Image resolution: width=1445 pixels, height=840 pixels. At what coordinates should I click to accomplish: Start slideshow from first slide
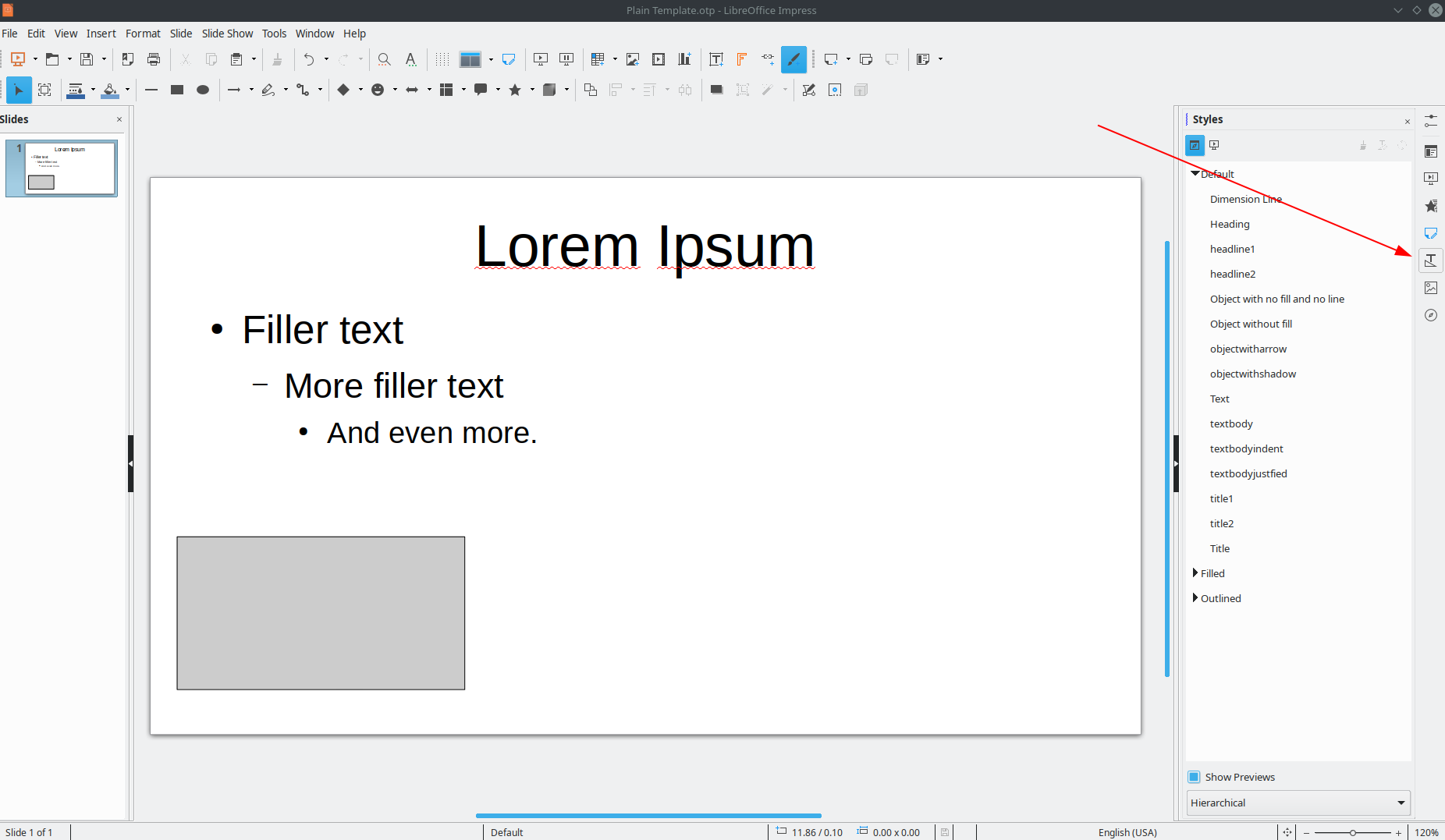(x=539, y=59)
